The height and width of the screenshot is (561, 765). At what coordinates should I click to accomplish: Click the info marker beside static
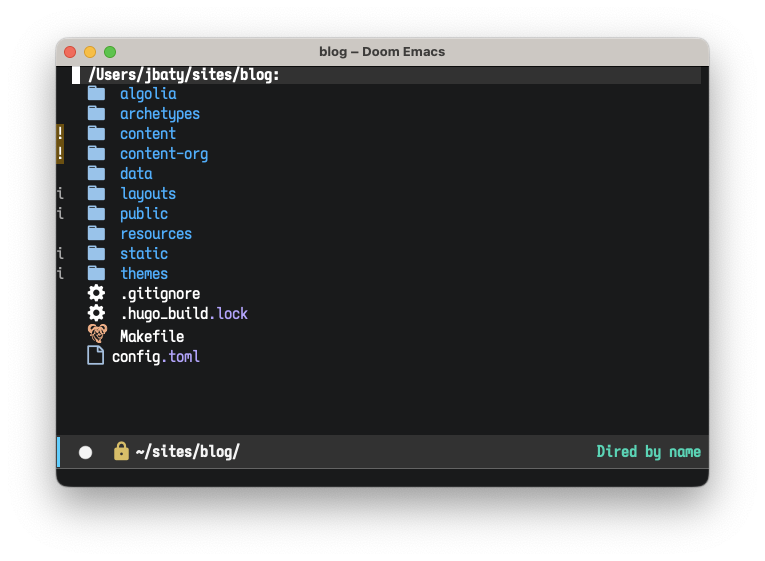[60, 253]
